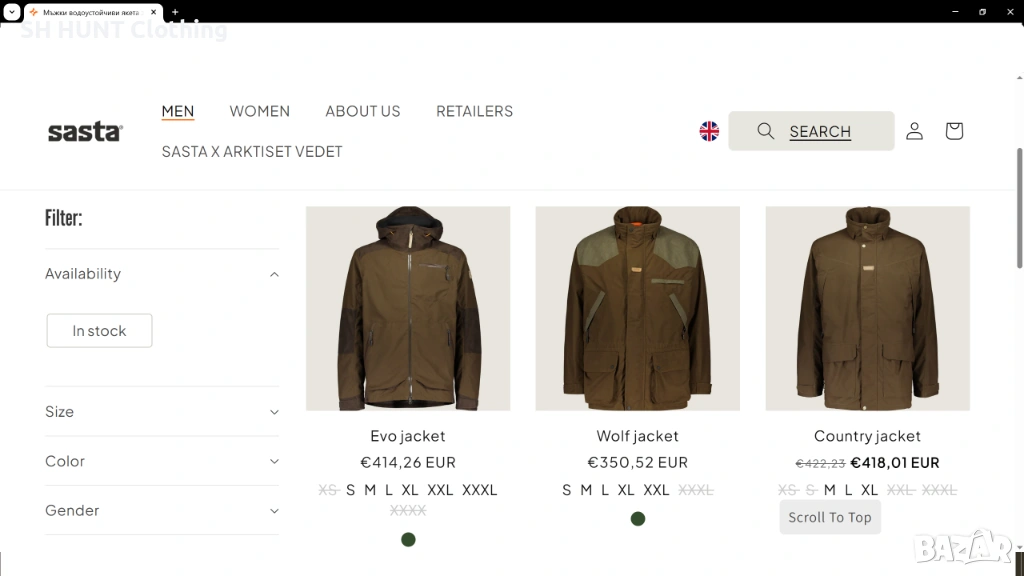1024x576 pixels.
Task: Open the language flag selector
Action: coord(709,131)
